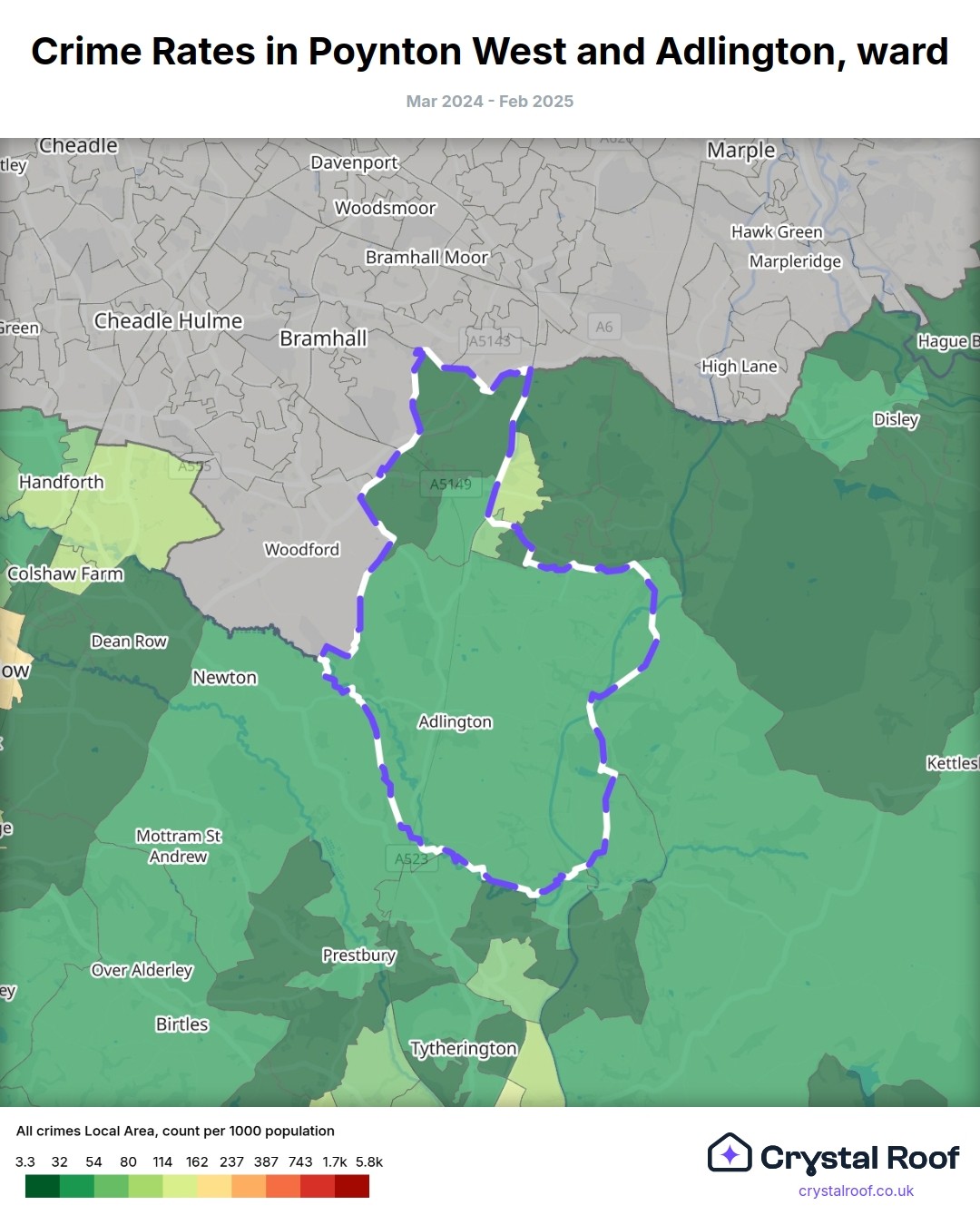Click the A5149 road shield

tap(451, 485)
